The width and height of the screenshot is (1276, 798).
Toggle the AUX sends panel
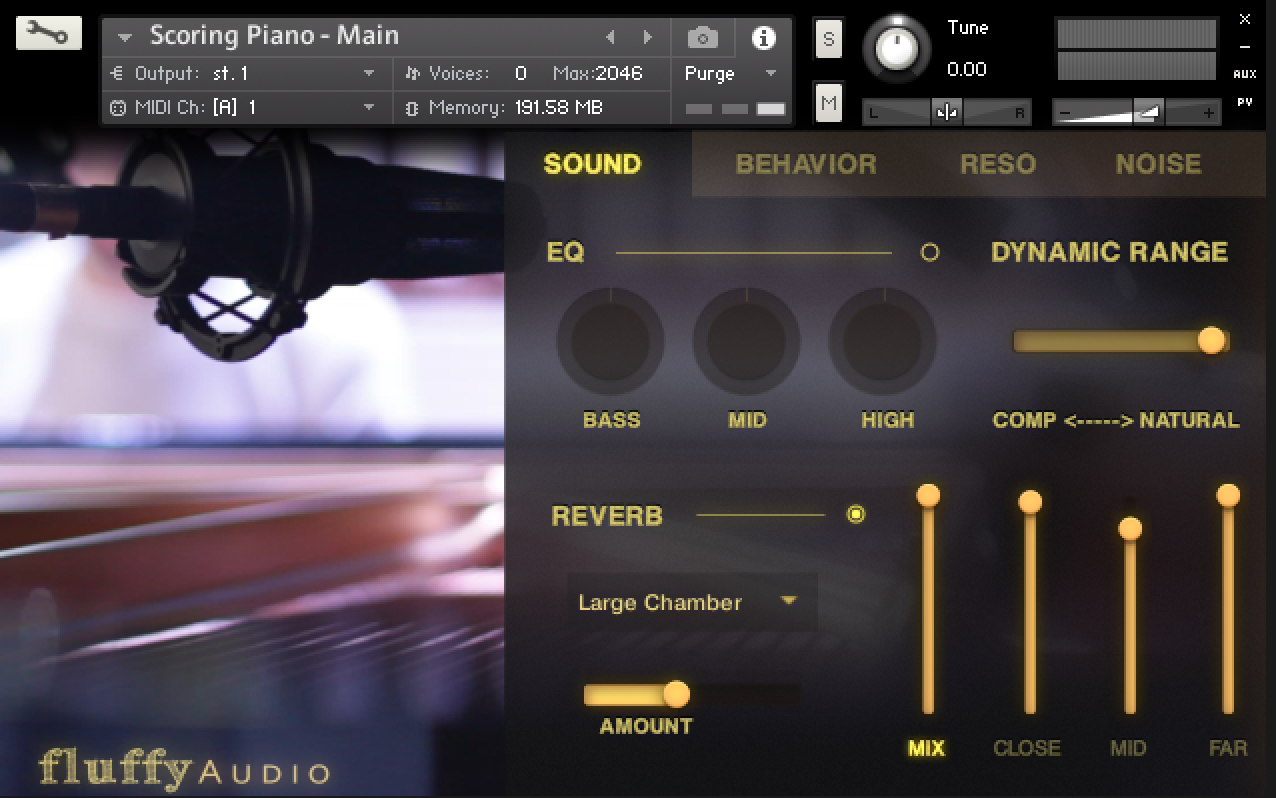tap(1245, 74)
